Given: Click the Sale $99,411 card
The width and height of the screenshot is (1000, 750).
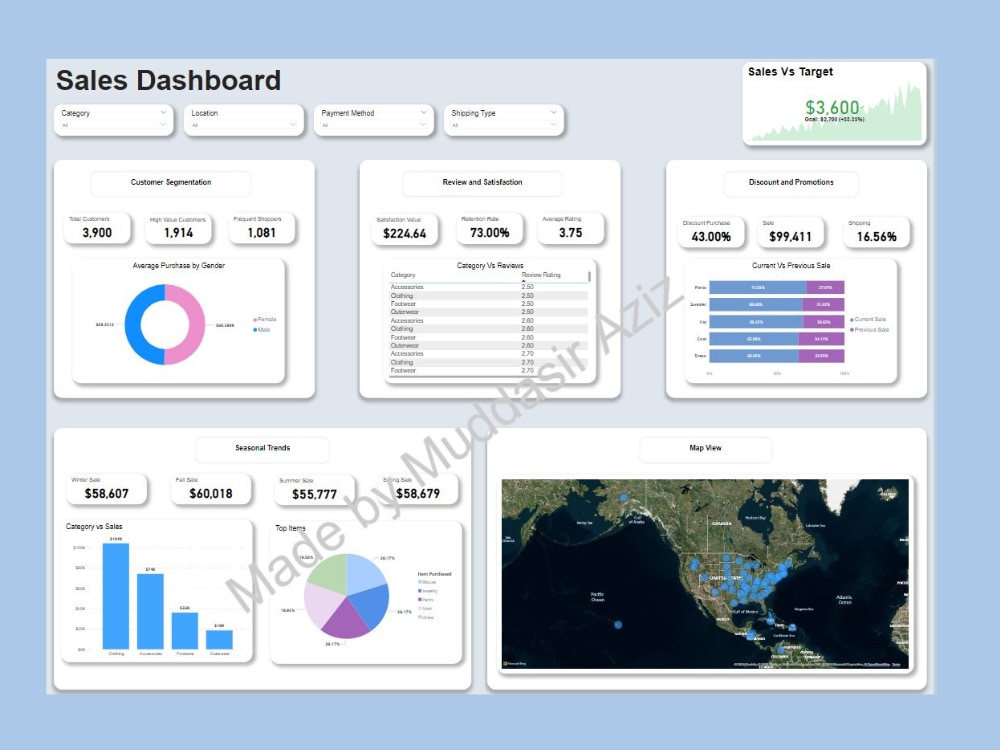Looking at the screenshot, I should 790,232.
